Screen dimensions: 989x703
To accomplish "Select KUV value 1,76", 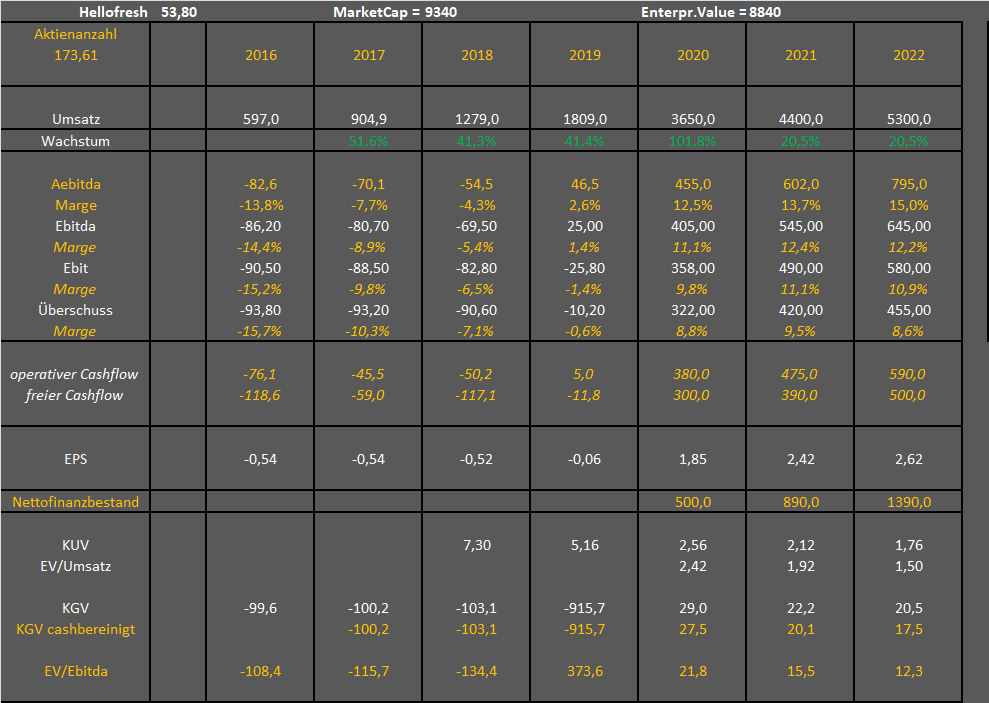I will click(x=909, y=545).
